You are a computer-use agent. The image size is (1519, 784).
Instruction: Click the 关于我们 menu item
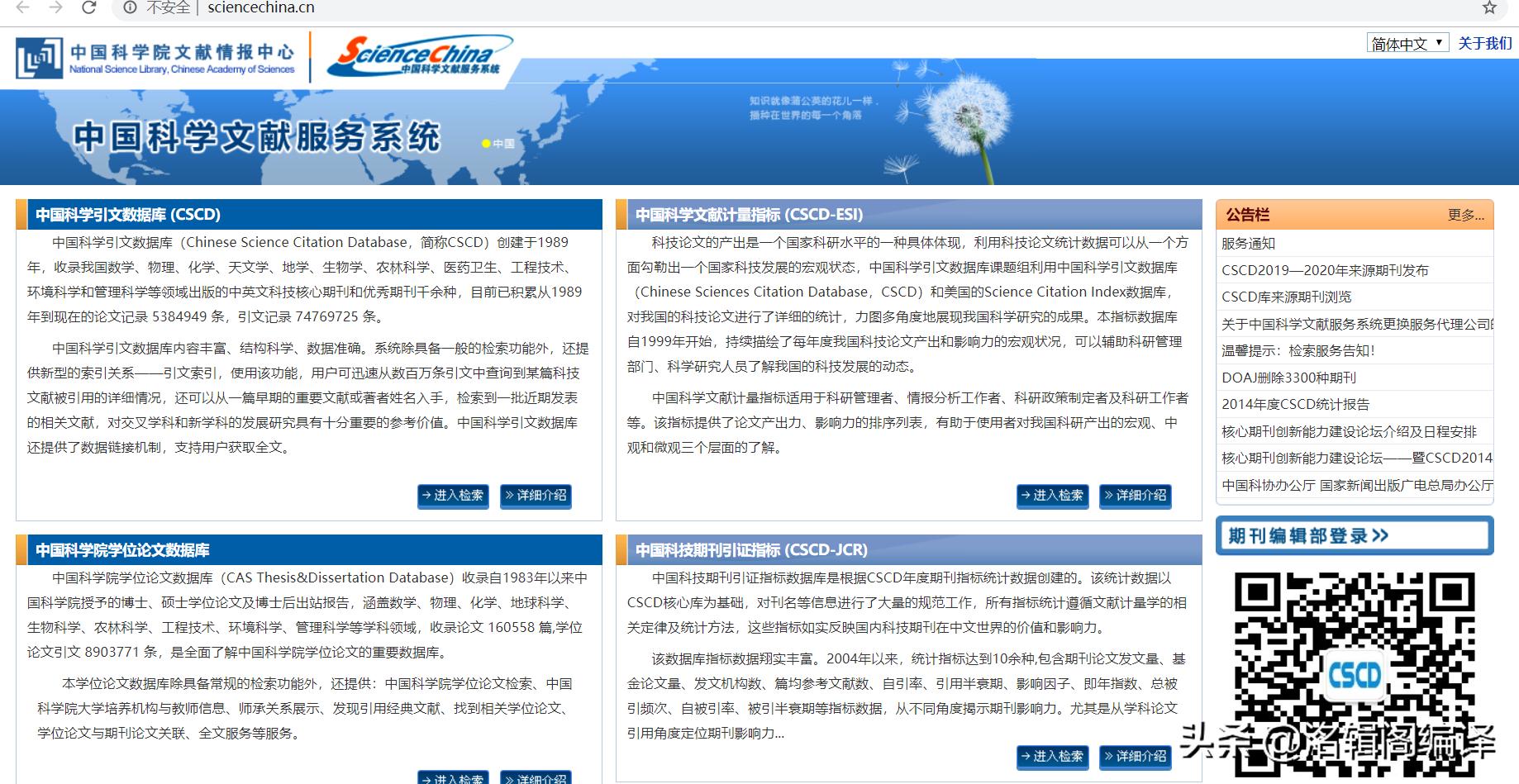pyautogui.click(x=1484, y=42)
